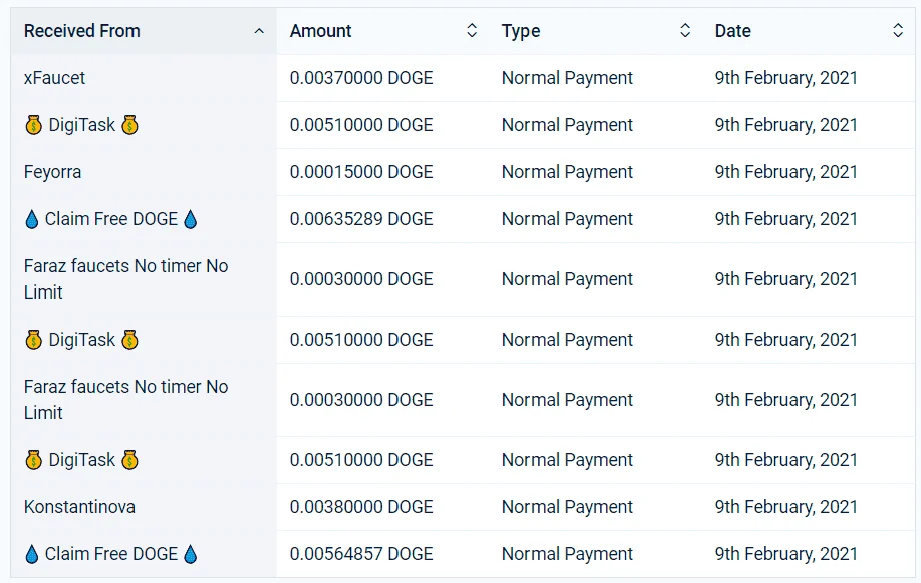Image resolution: width=921 pixels, height=583 pixels.
Task: Sort by the Date header label
Action: click(732, 31)
